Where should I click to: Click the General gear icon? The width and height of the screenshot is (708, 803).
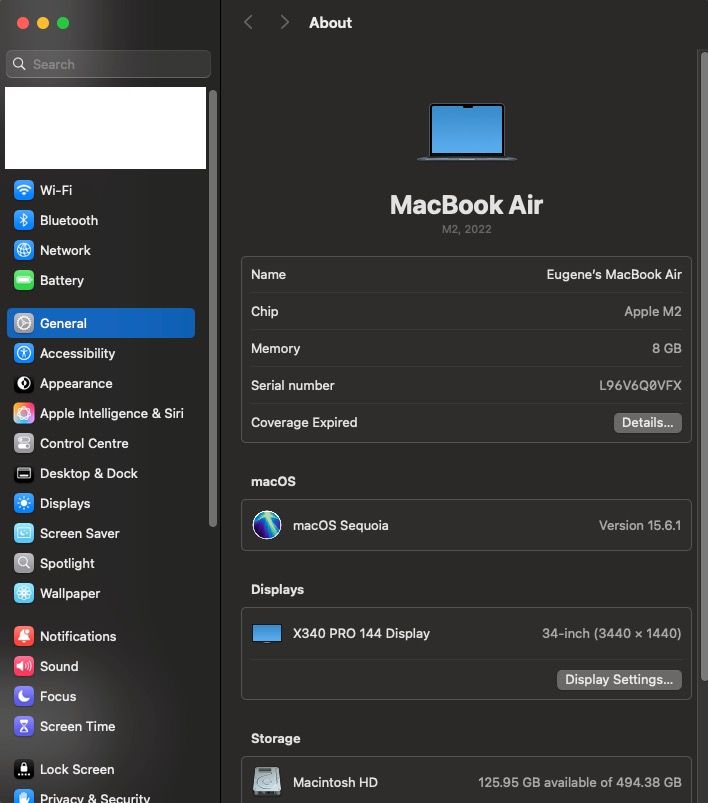[x=24, y=323]
